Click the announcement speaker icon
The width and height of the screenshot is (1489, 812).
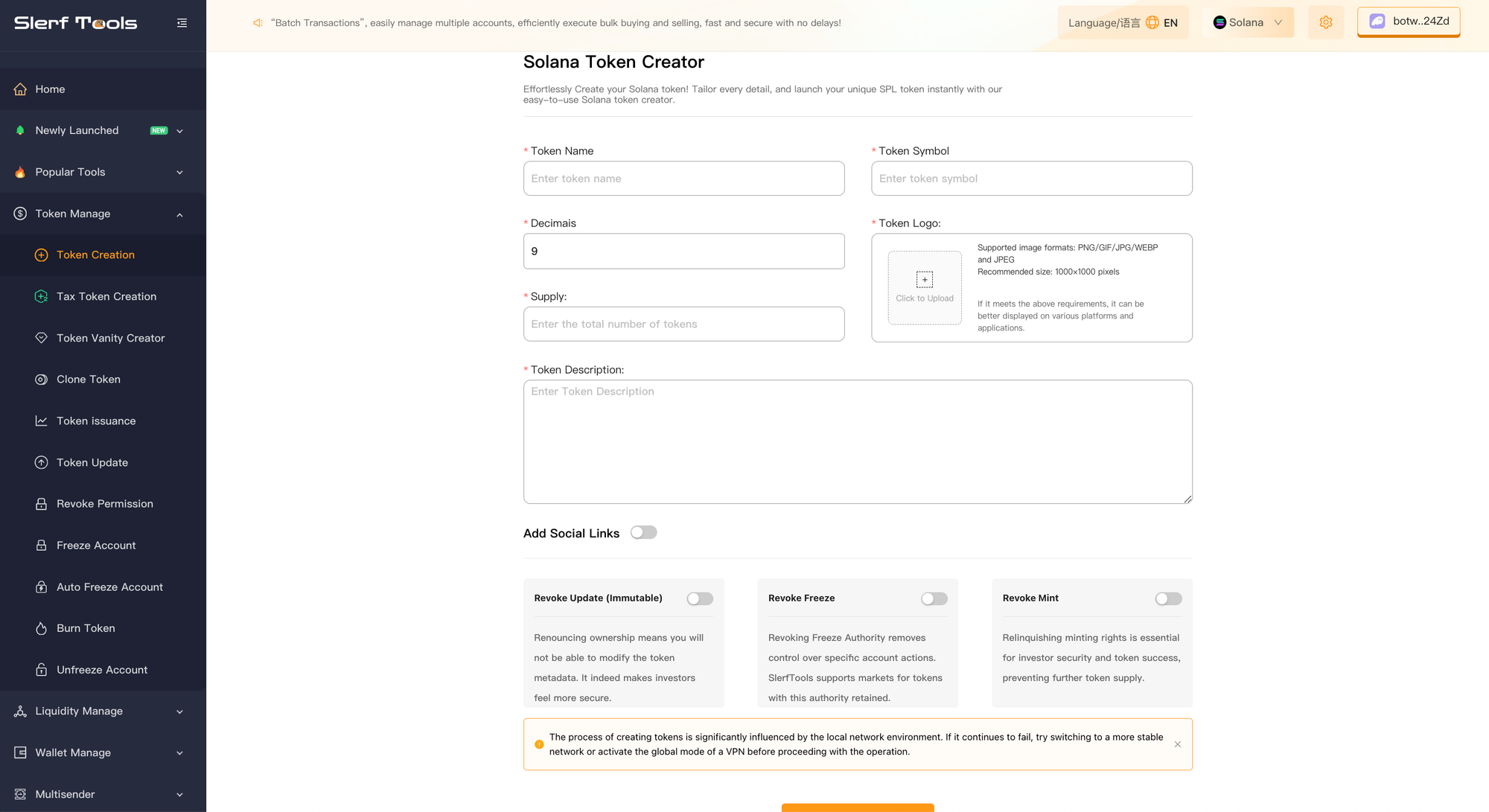coord(258,23)
